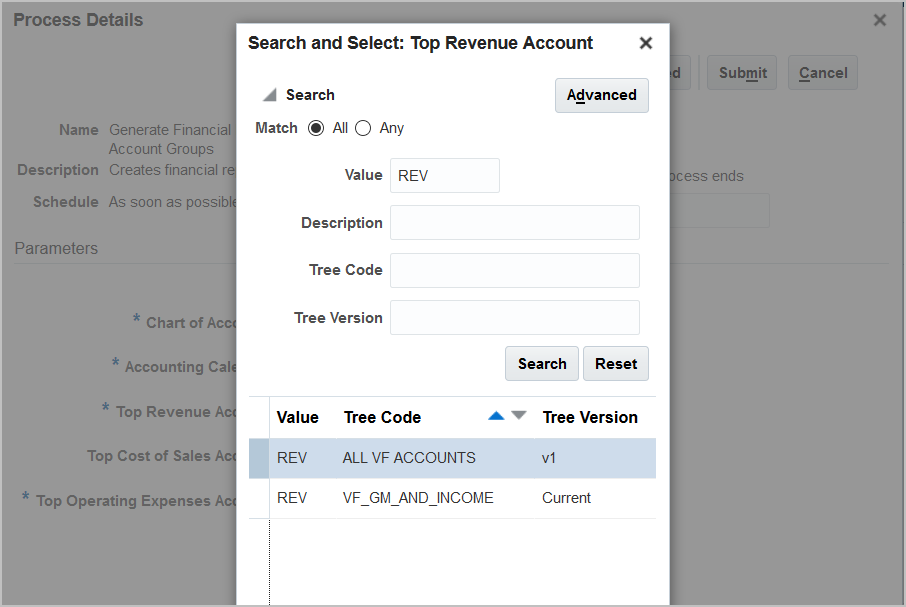Select the All match radio button
This screenshot has height=607, width=906.
click(x=316, y=128)
